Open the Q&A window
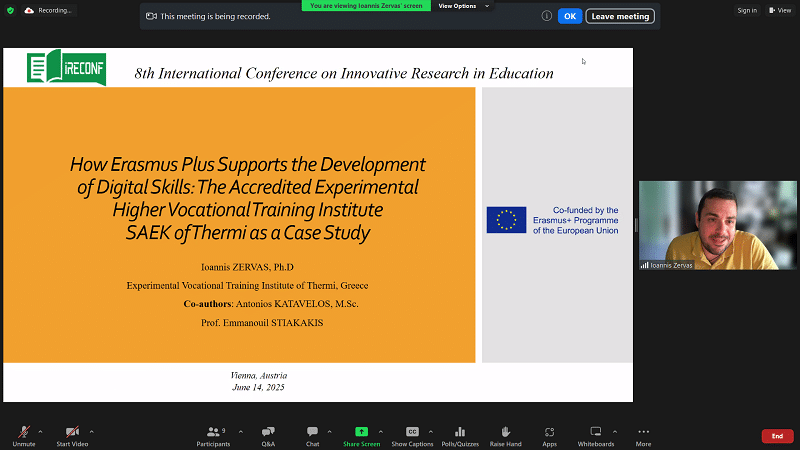 (x=268, y=433)
